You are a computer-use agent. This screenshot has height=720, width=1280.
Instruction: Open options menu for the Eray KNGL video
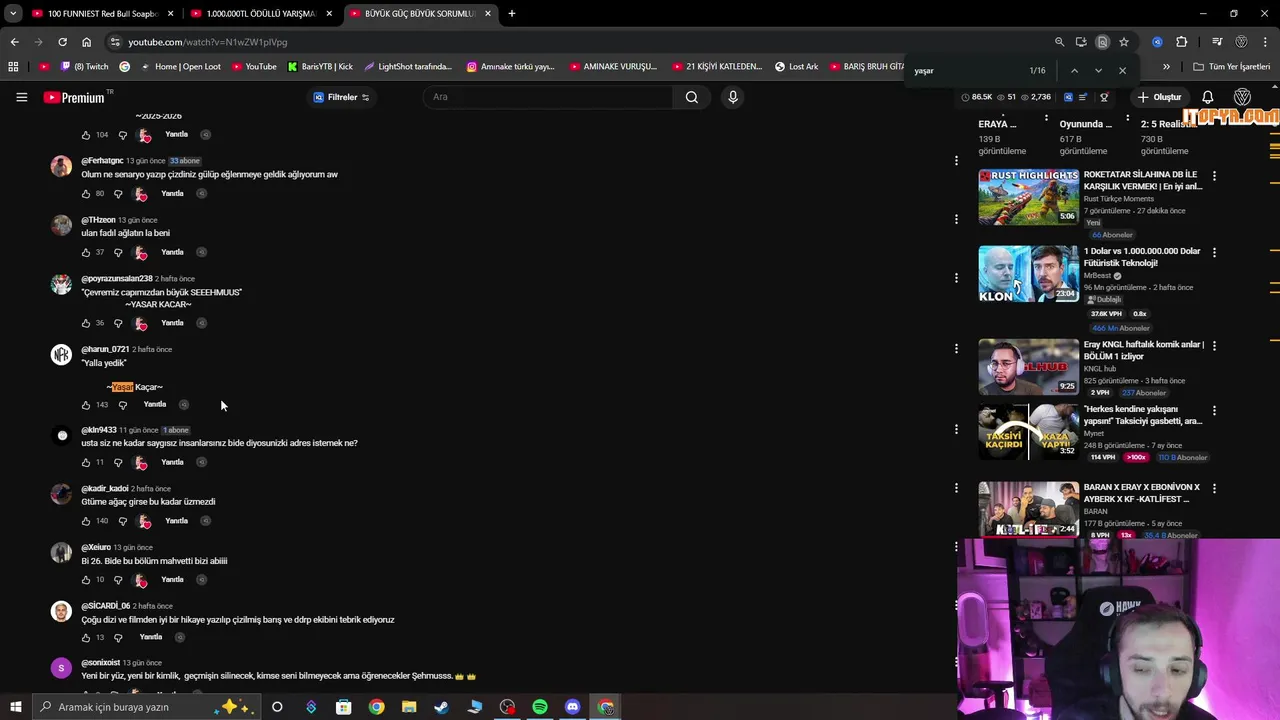click(1214, 346)
